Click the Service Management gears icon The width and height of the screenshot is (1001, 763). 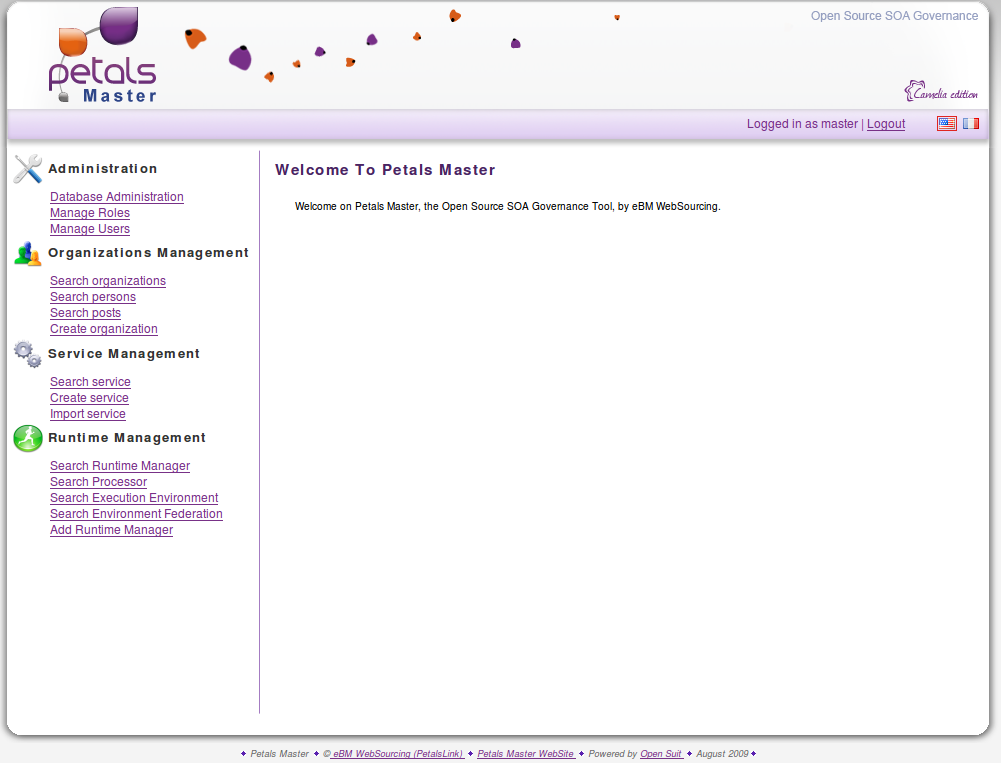[28, 354]
